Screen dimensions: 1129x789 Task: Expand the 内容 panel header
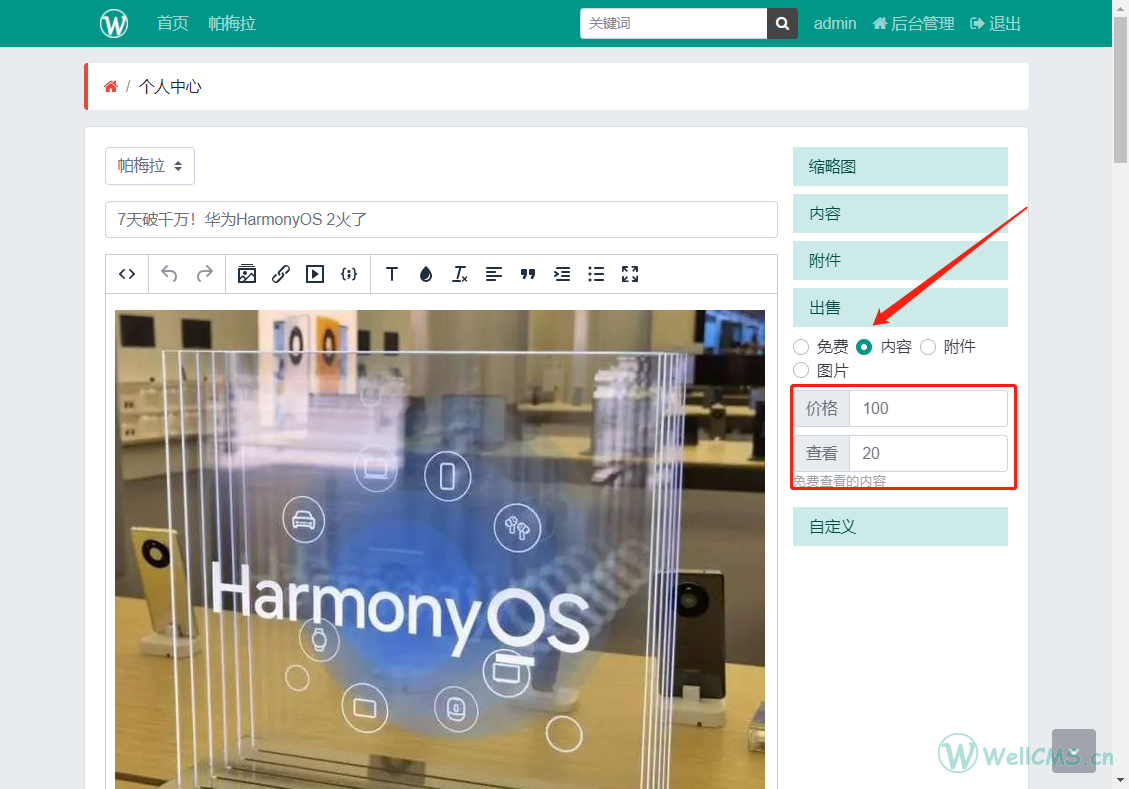pyautogui.click(x=900, y=214)
